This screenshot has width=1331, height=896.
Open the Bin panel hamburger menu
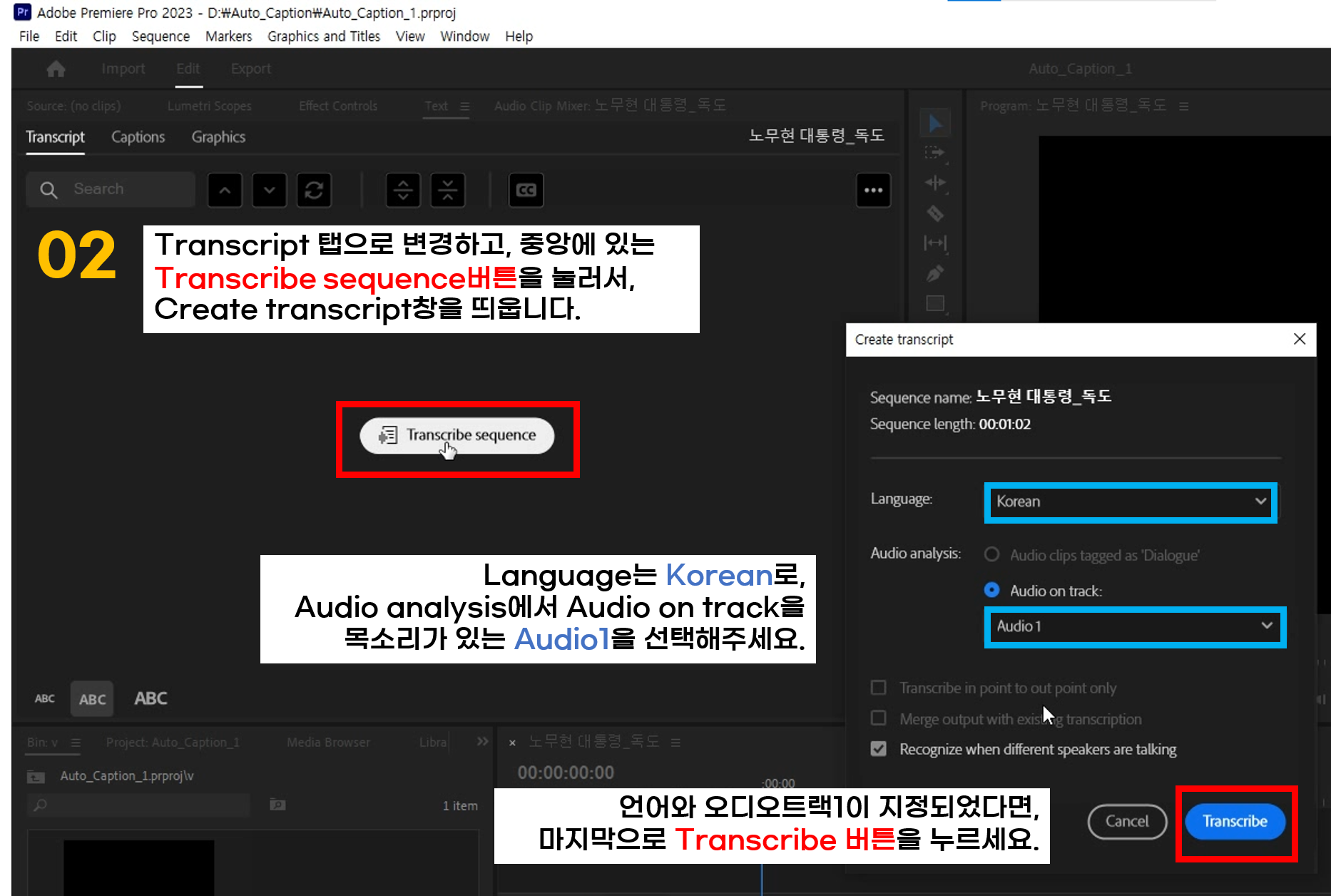tap(76, 743)
